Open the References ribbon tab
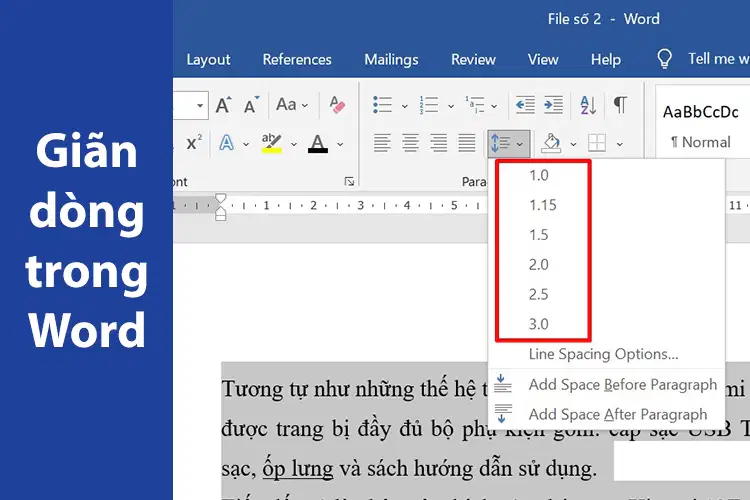This screenshot has height=500, width=750. [297, 59]
